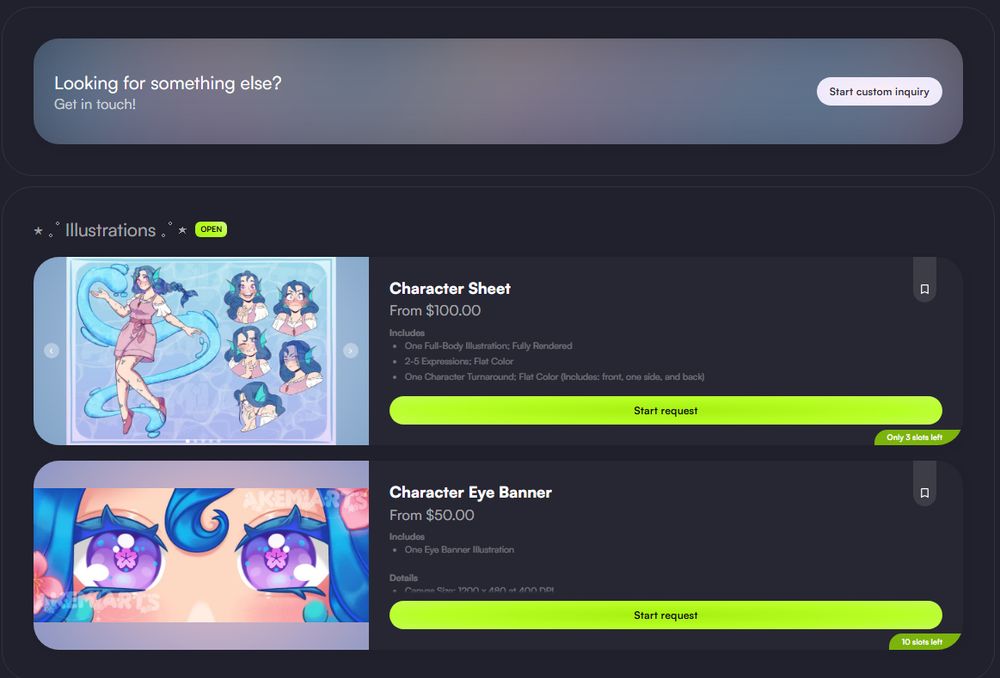Start request for Character Eye Banner
The height and width of the screenshot is (678, 1000).
click(665, 615)
